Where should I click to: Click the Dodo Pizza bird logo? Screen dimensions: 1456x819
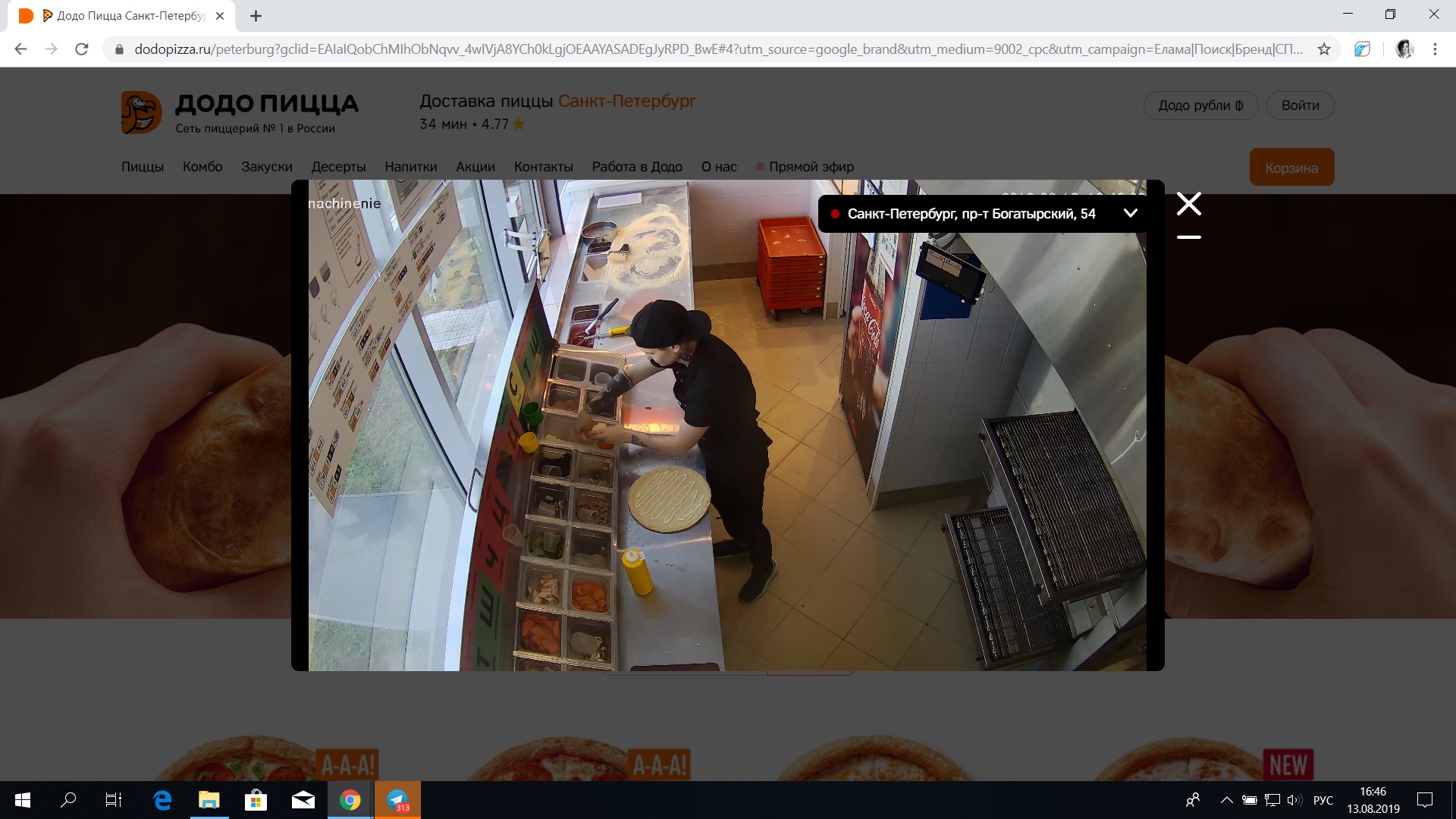click(x=141, y=113)
